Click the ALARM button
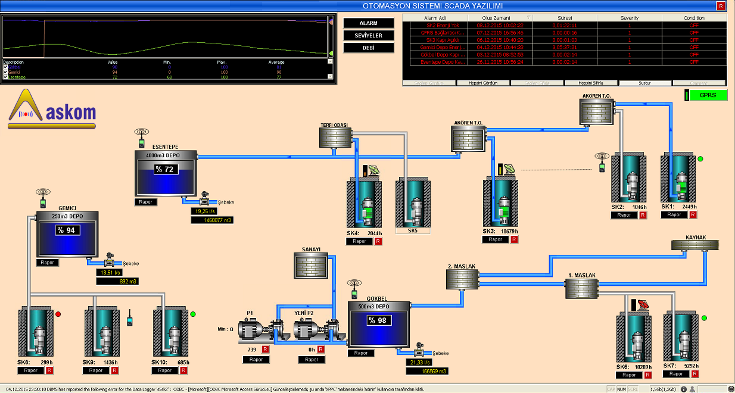This screenshot has width=735, height=393. point(368,23)
